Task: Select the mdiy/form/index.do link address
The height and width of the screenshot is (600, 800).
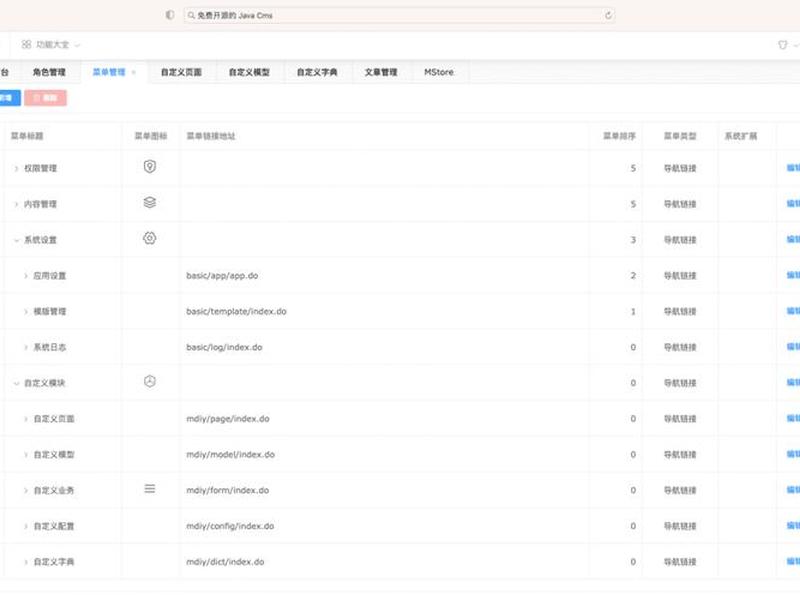Action: pos(228,490)
